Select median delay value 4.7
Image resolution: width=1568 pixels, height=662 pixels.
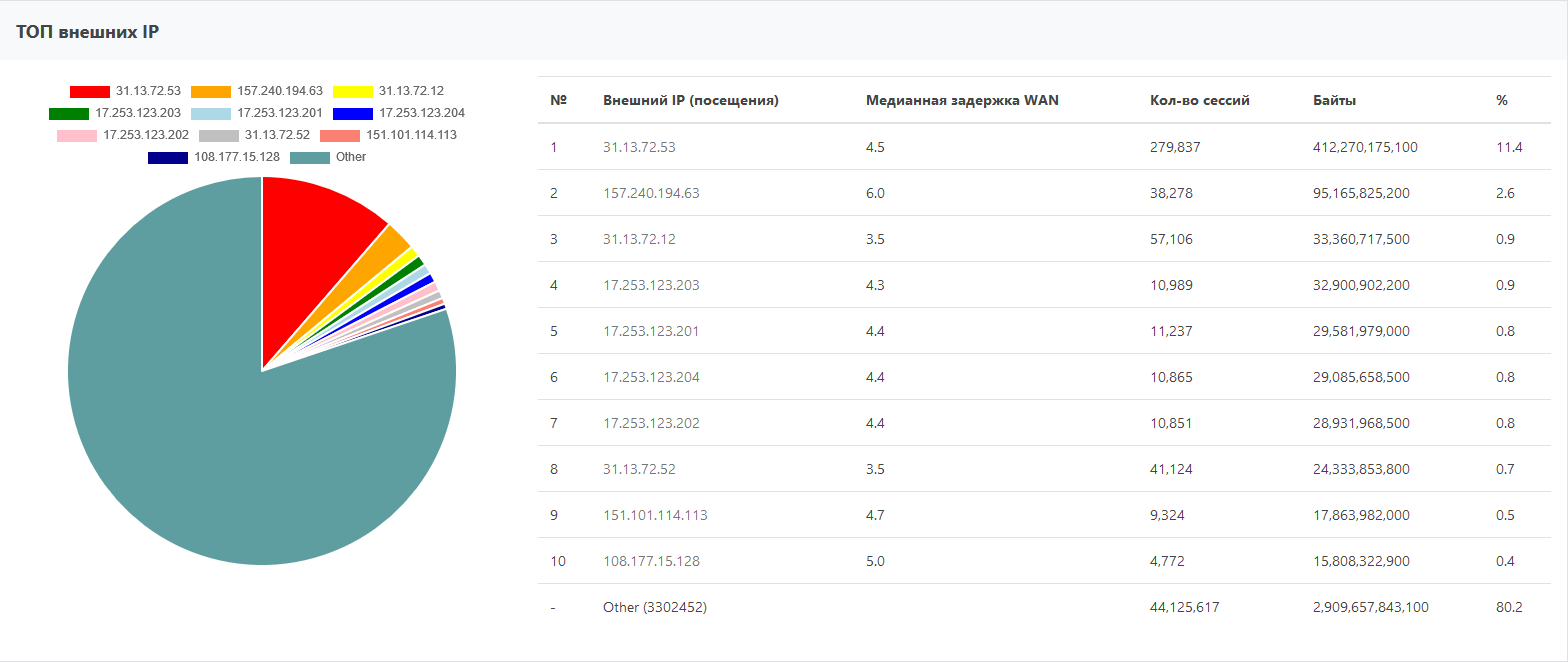click(875, 515)
